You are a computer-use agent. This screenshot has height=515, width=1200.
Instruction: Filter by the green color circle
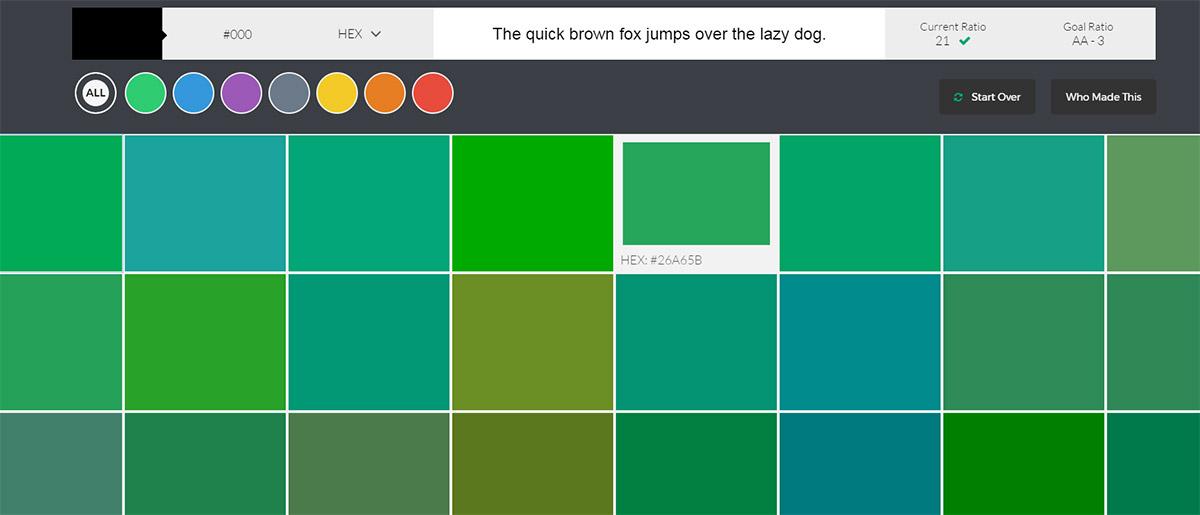tap(145, 94)
